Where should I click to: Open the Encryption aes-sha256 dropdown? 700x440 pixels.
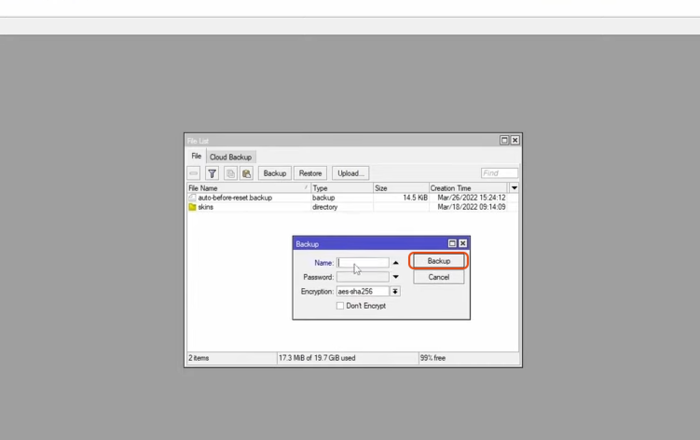coord(395,291)
